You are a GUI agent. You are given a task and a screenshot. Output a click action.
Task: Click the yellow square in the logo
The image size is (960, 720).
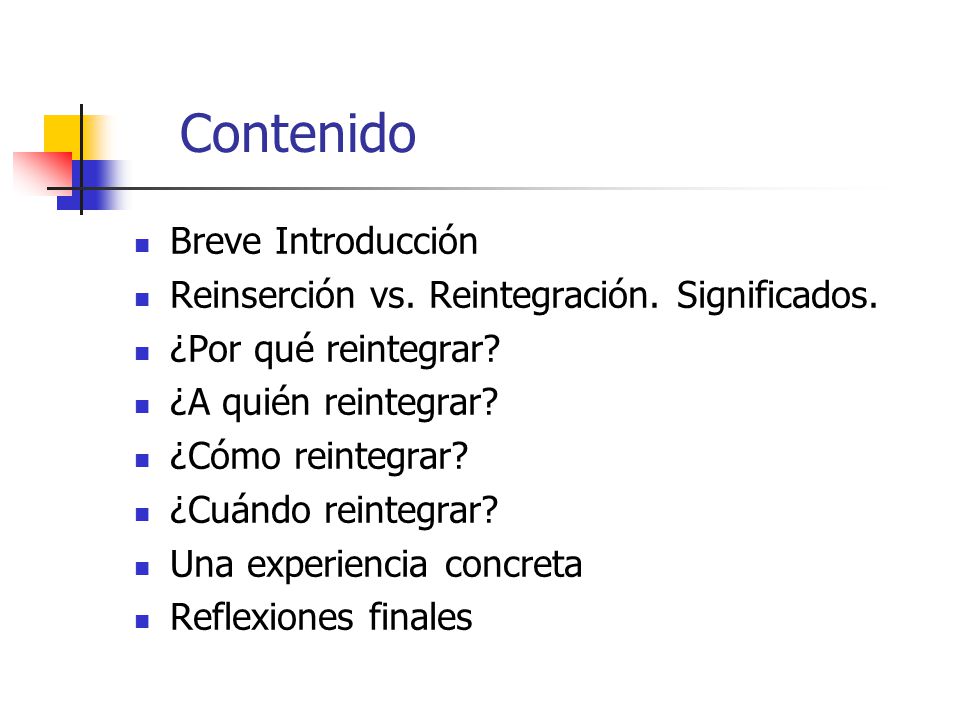click(62, 135)
